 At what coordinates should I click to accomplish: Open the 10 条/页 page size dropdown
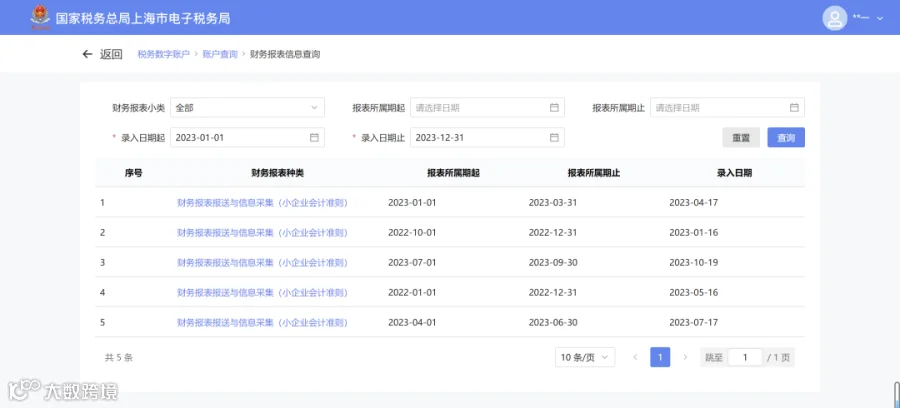[x=585, y=357]
